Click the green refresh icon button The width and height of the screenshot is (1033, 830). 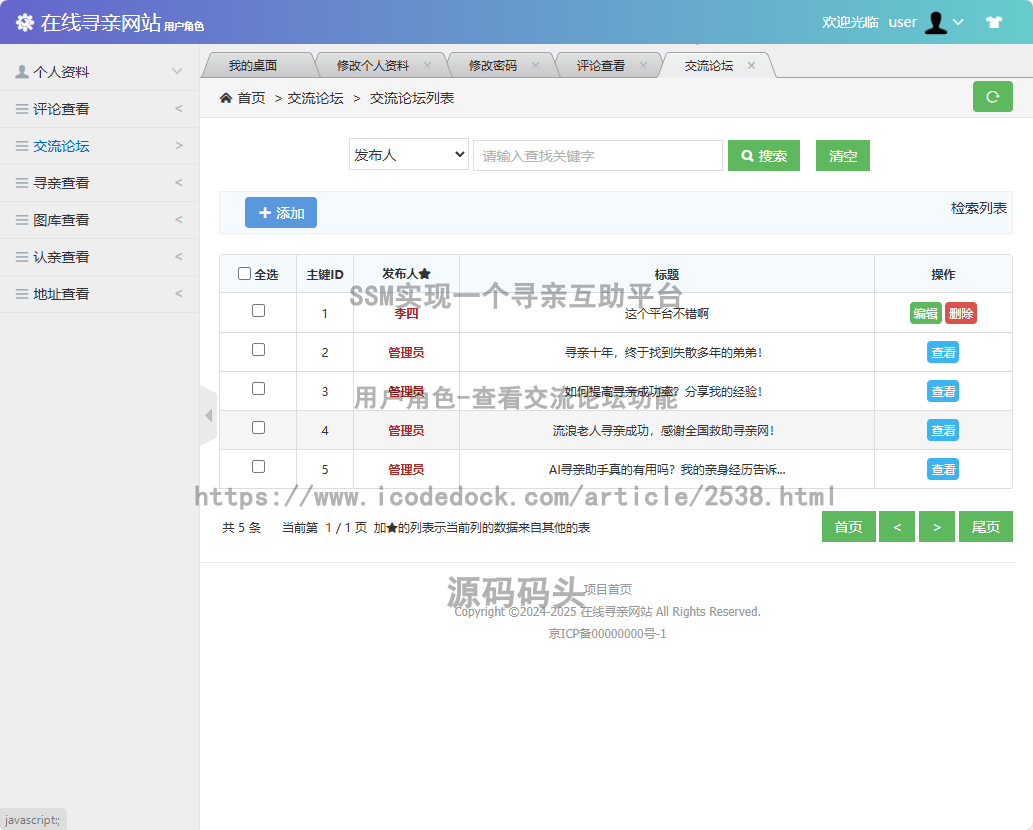tap(993, 97)
